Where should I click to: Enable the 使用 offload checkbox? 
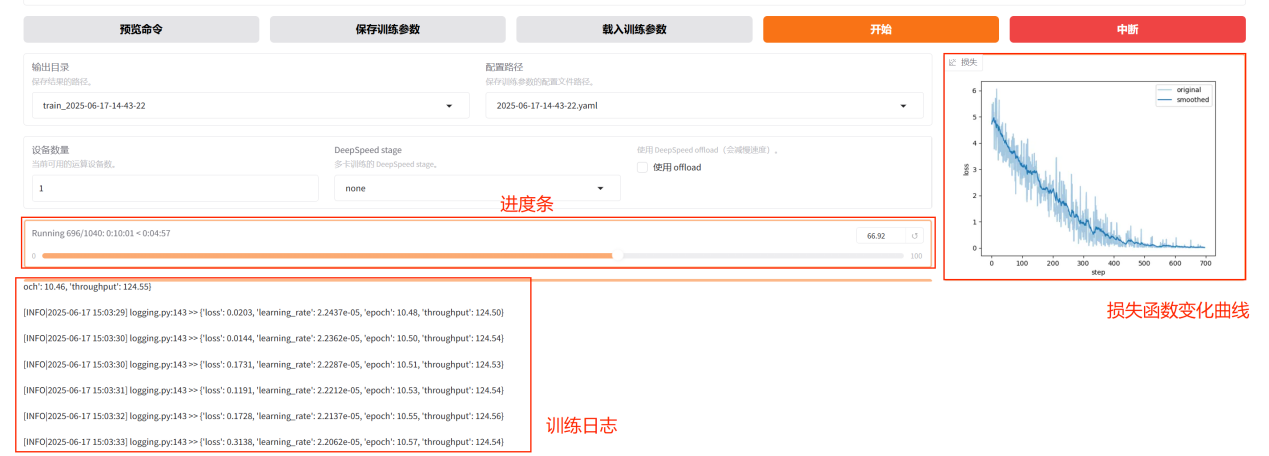643,167
